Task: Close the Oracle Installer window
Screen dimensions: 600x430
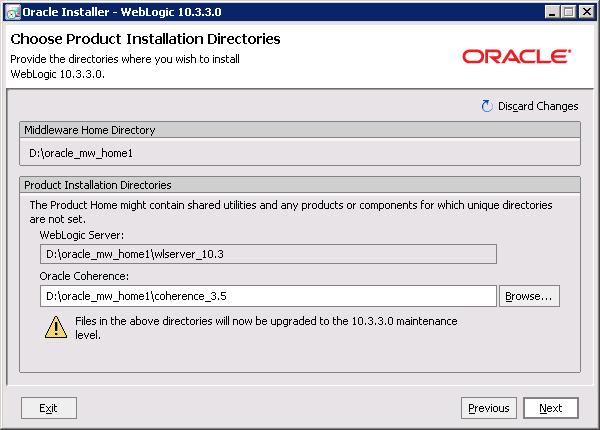Action: point(586,12)
